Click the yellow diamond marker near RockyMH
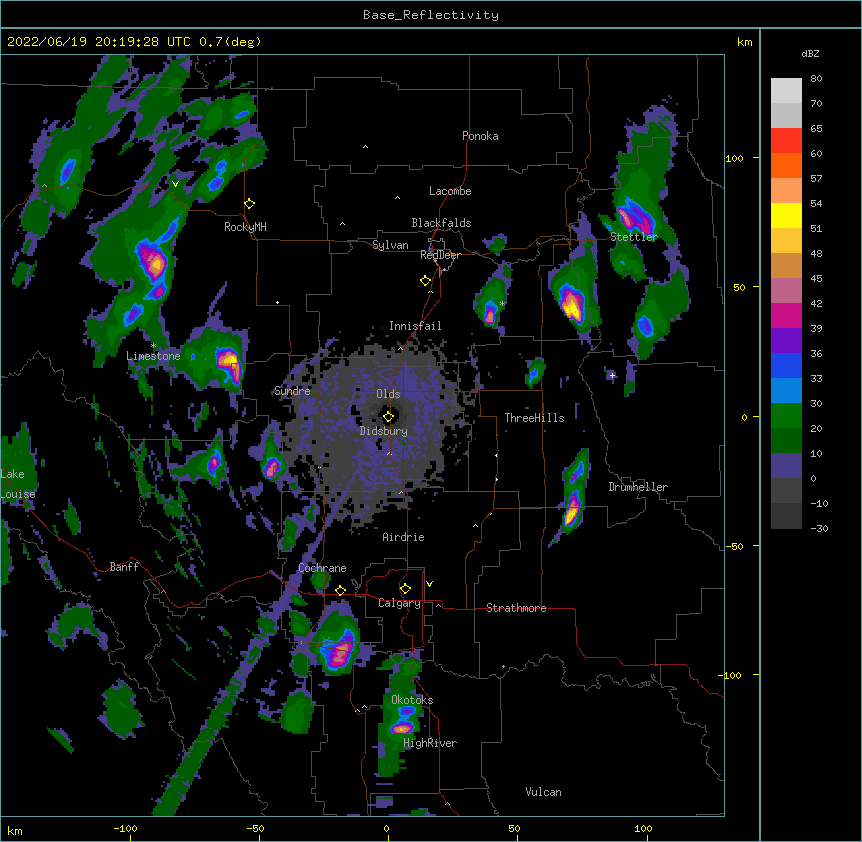The width and height of the screenshot is (862, 842). point(250,204)
